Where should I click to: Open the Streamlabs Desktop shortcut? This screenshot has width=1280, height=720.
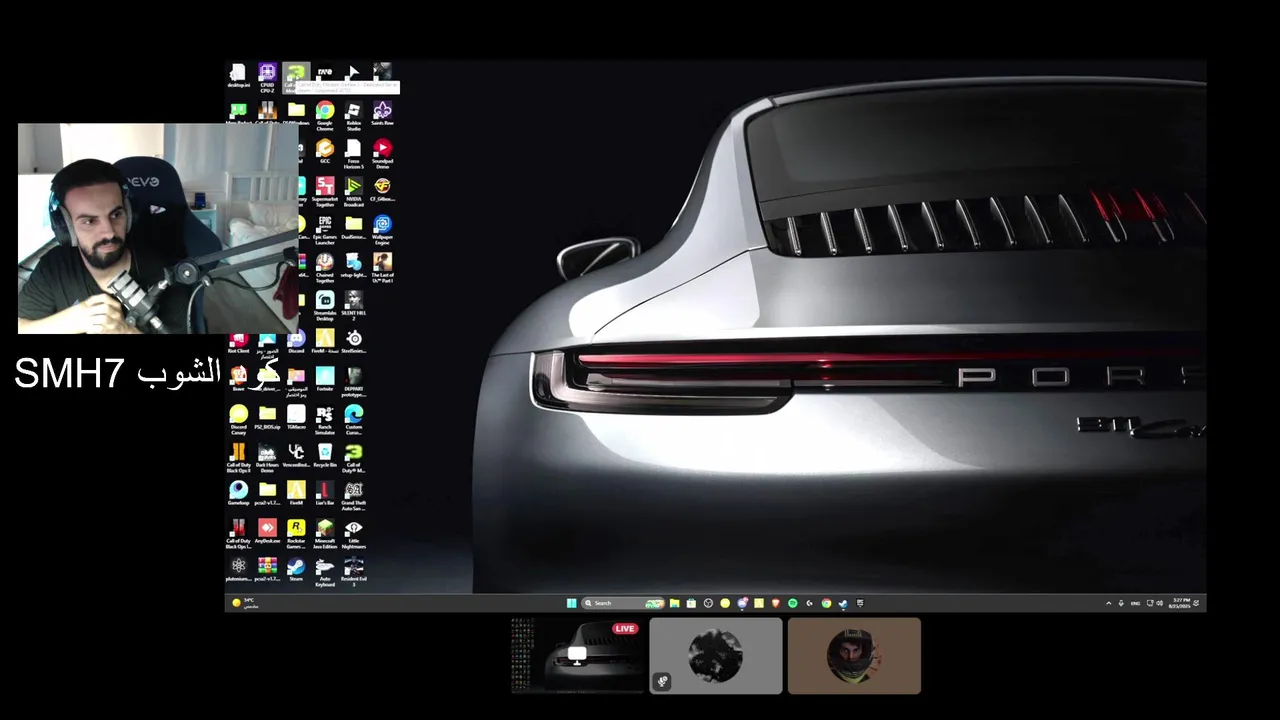pyautogui.click(x=325, y=306)
